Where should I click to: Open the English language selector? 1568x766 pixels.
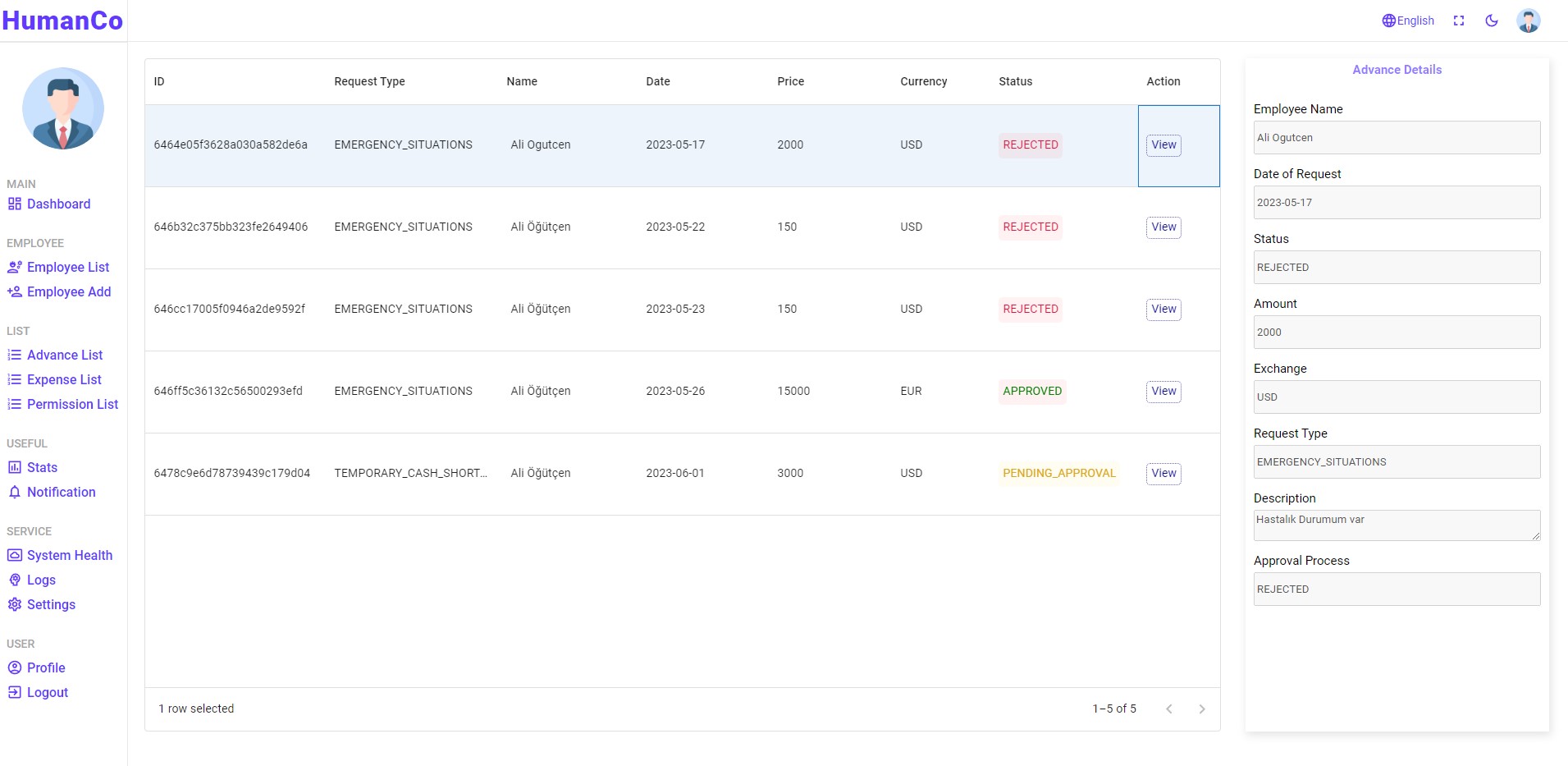tap(1408, 21)
